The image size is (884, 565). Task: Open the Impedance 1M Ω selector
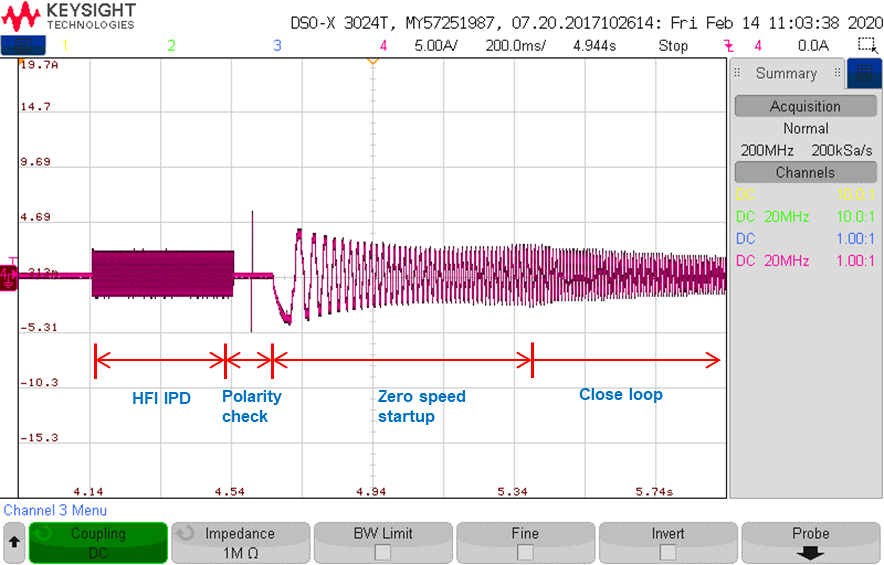pos(240,542)
